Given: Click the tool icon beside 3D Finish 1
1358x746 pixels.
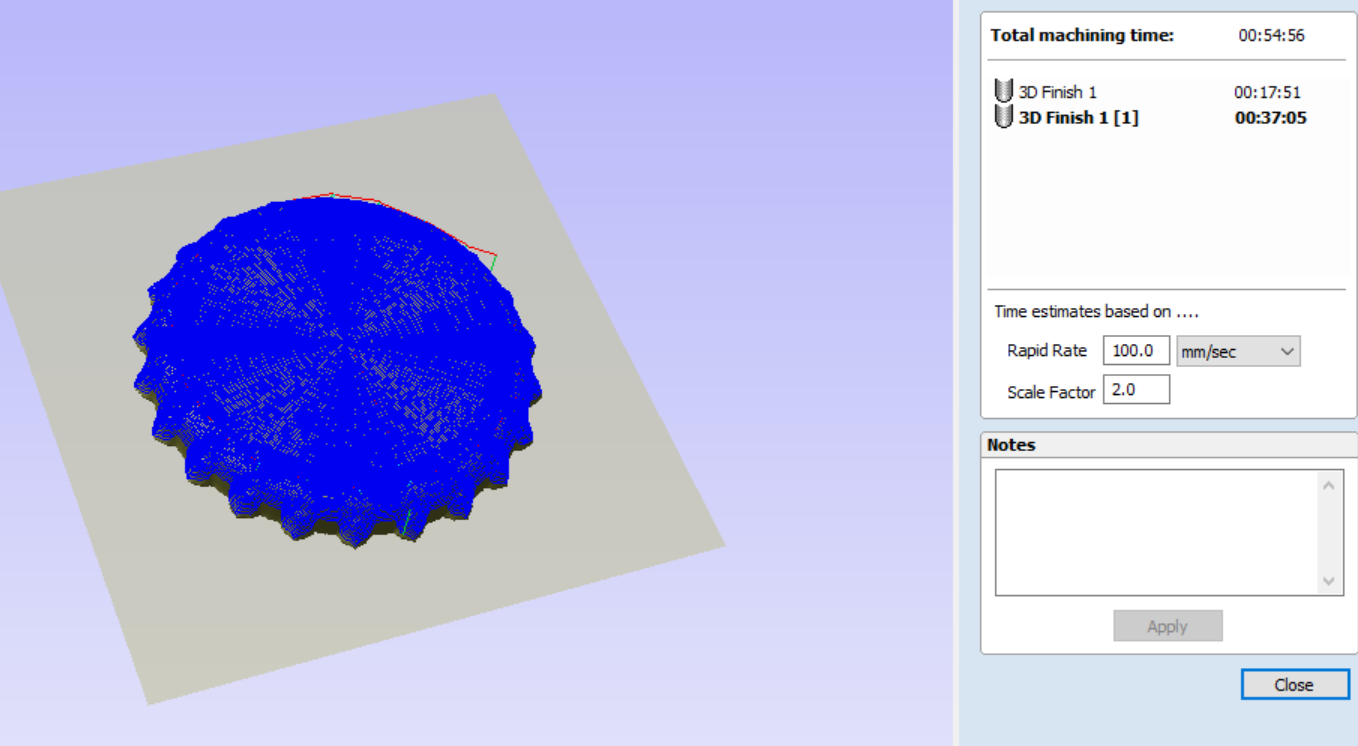Looking at the screenshot, I should [x=1003, y=92].
